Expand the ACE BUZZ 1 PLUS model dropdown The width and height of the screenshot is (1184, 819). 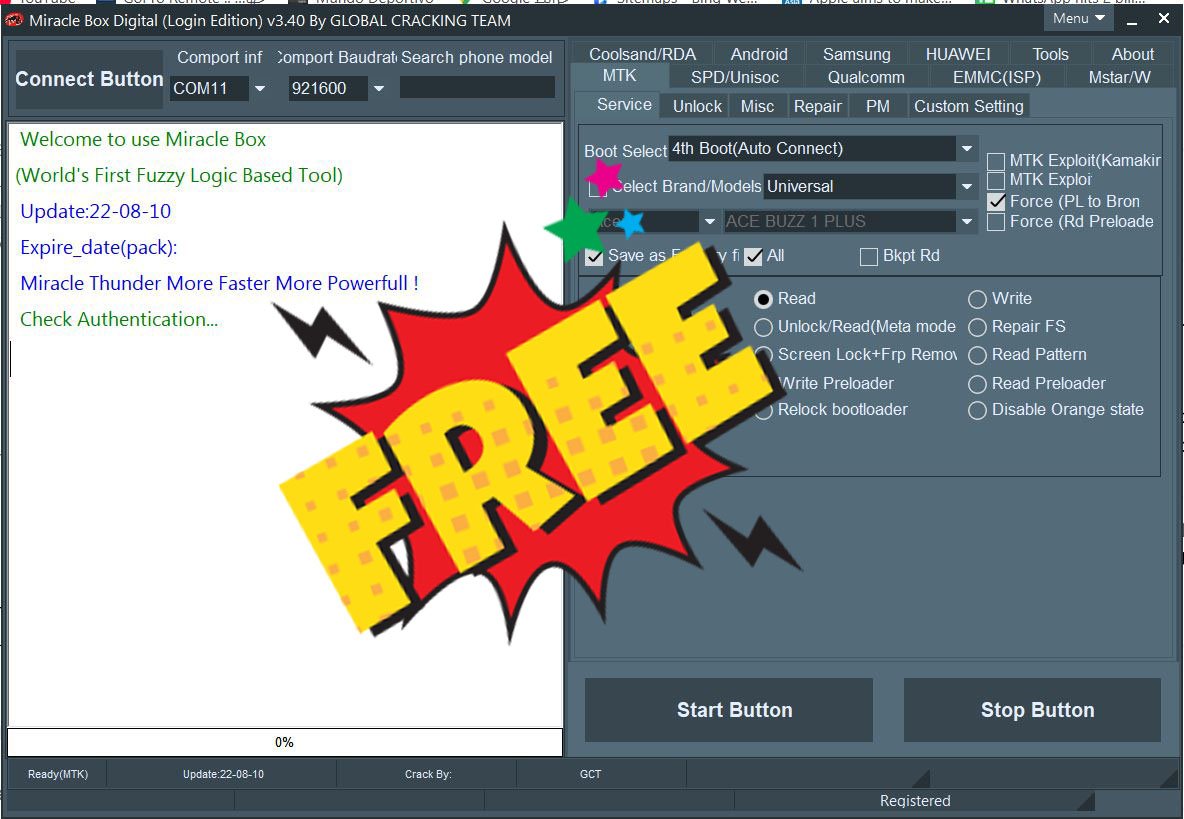[967, 222]
